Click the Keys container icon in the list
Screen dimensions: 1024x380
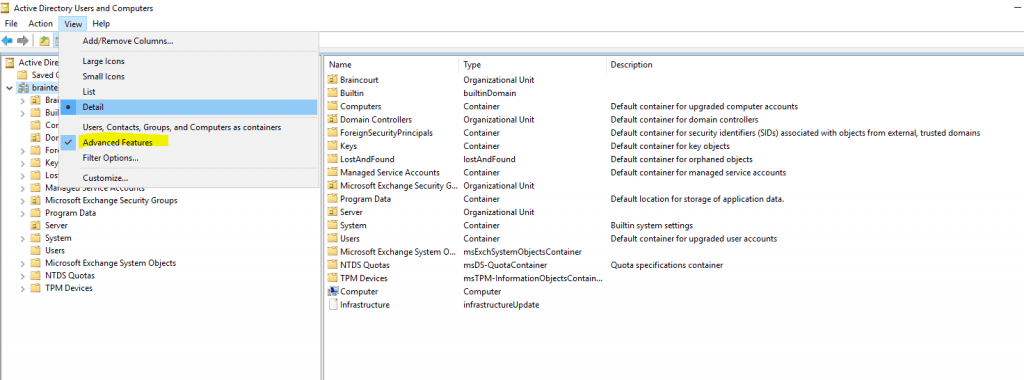pos(332,146)
